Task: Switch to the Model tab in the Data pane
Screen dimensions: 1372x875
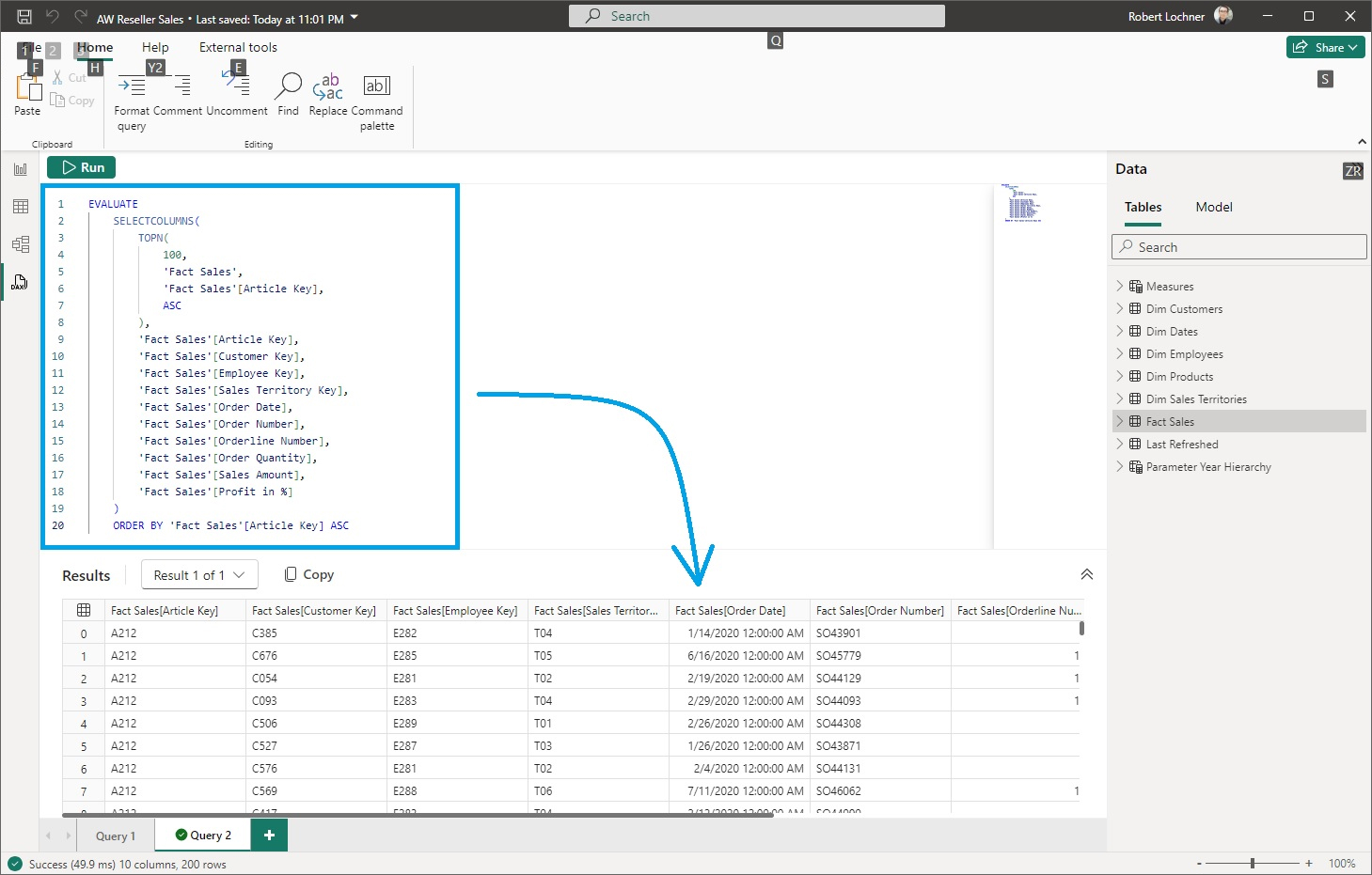Action: click(x=1213, y=207)
